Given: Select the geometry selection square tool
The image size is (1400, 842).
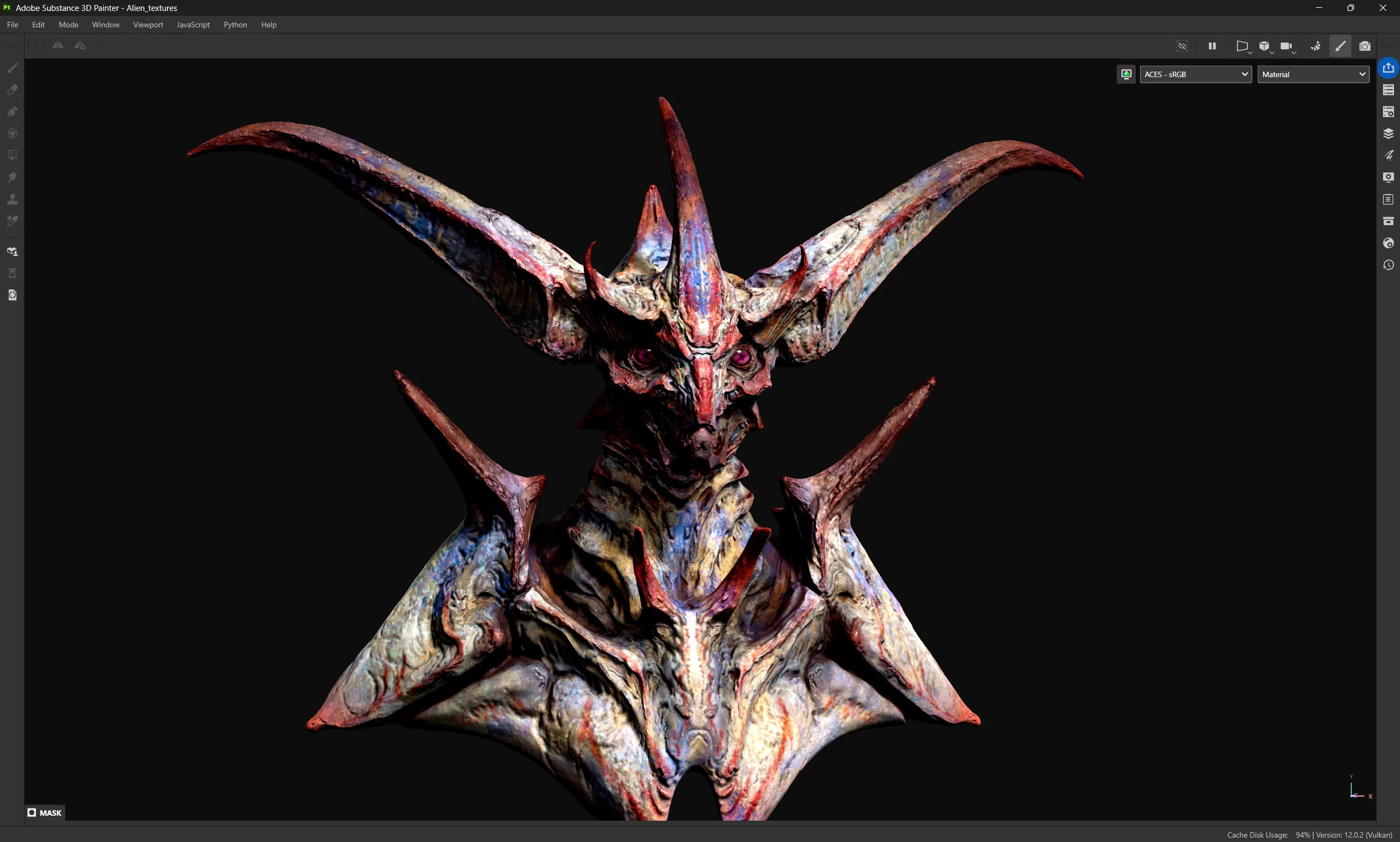Looking at the screenshot, I should tap(13, 155).
